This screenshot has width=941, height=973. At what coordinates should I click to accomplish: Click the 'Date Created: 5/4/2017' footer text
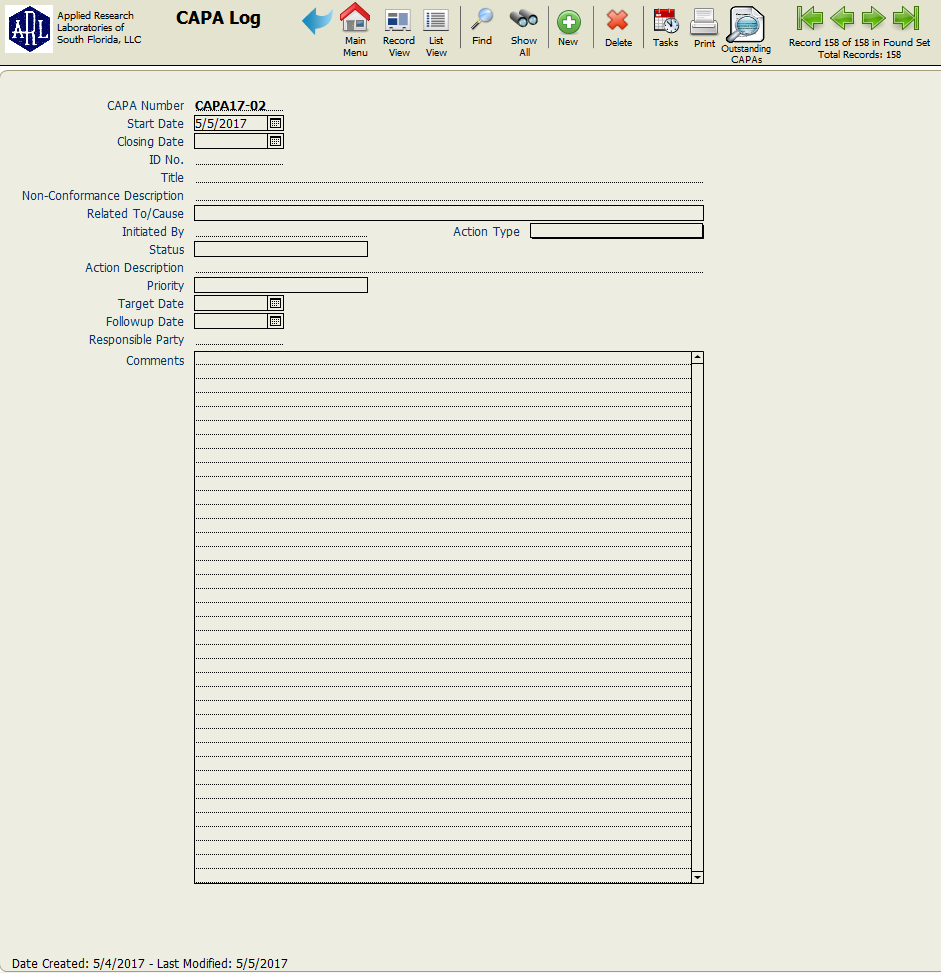click(78, 964)
